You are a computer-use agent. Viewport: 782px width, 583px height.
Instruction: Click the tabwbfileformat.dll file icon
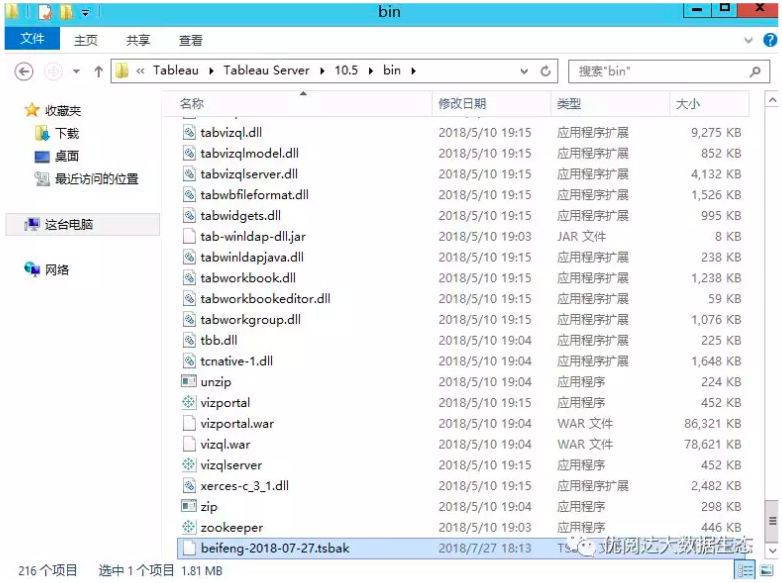point(189,194)
